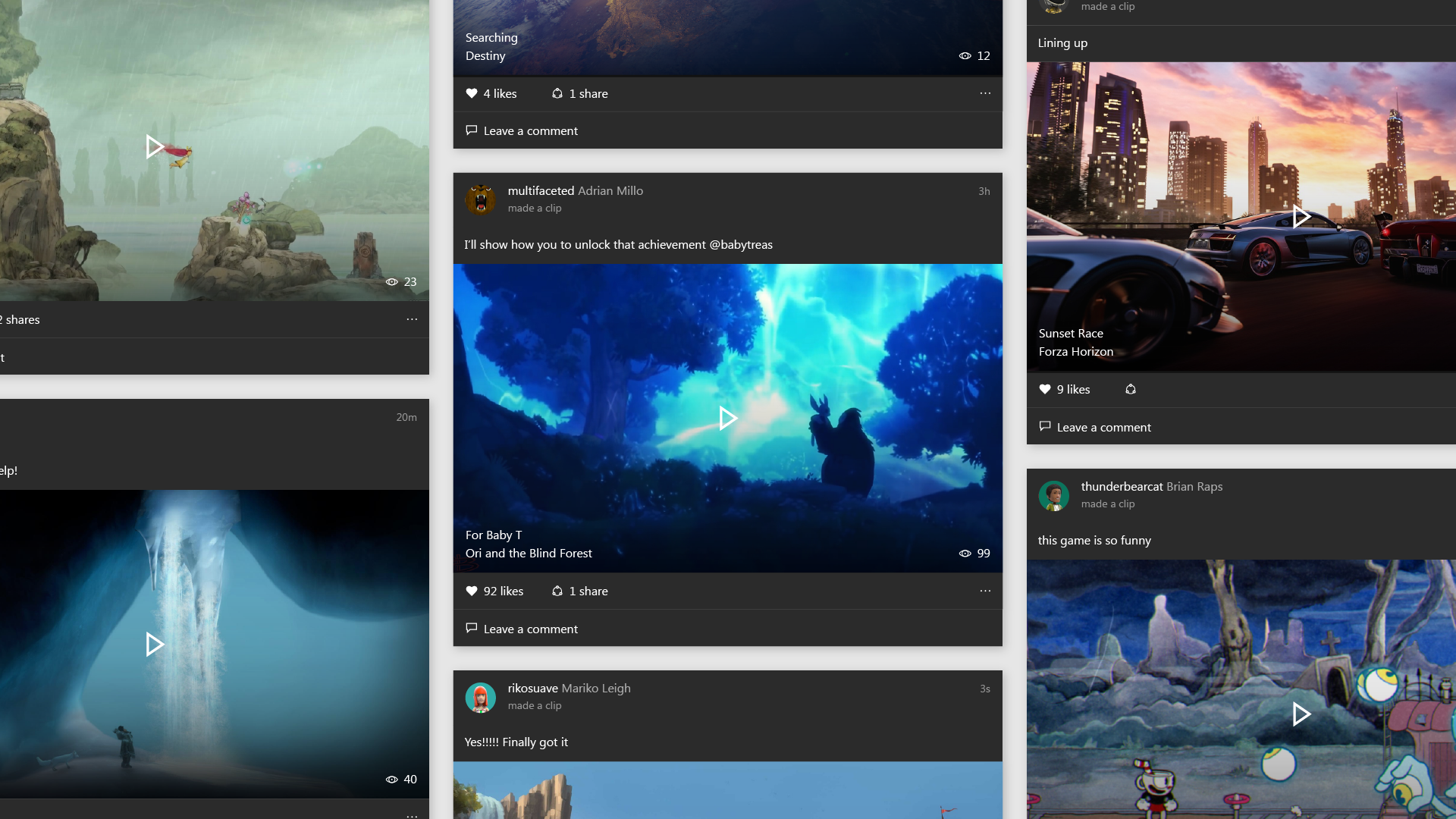
Task: Click the 'Destiny' game title
Action: [x=485, y=55]
